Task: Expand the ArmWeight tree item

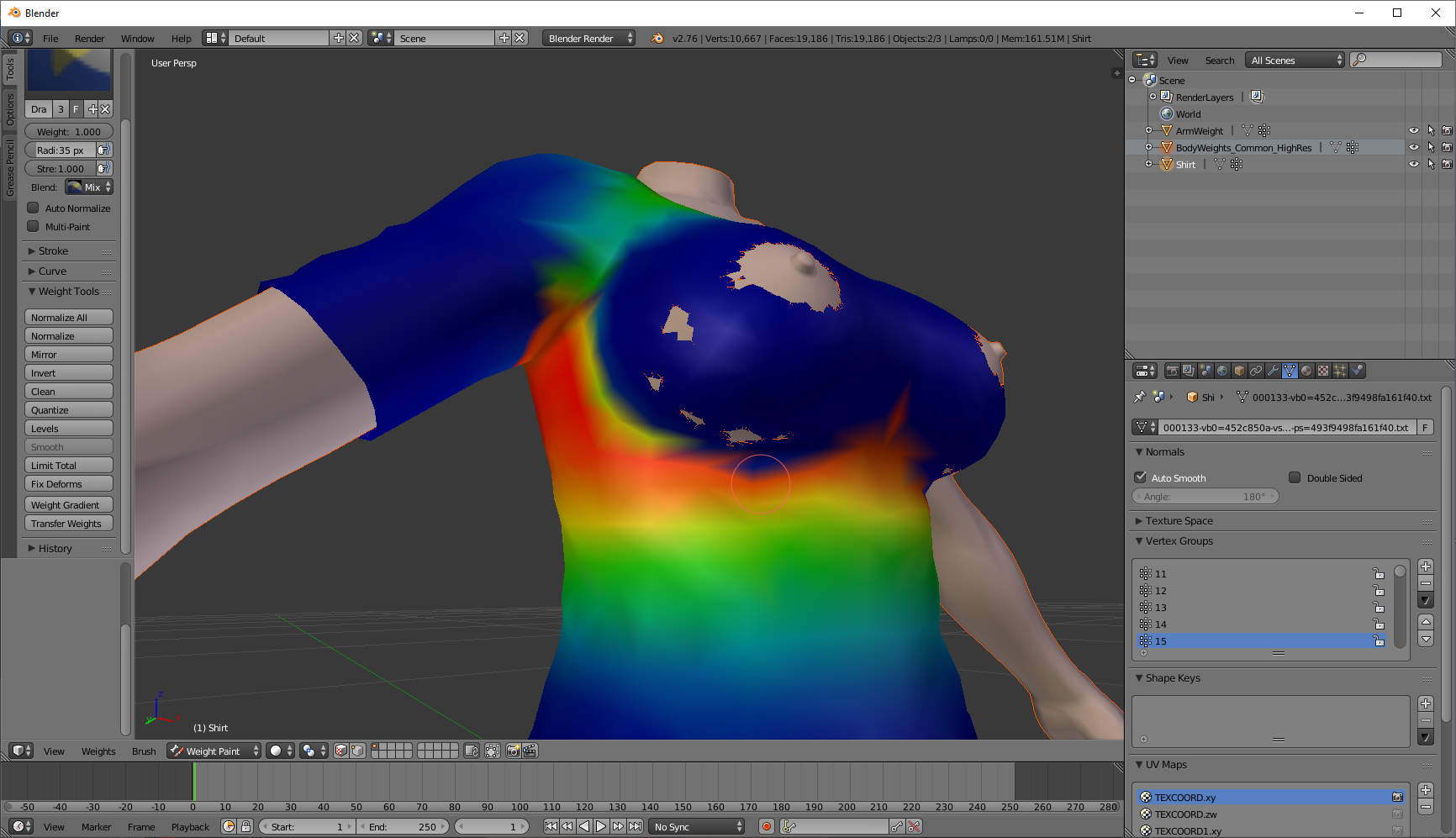Action: tap(1148, 130)
